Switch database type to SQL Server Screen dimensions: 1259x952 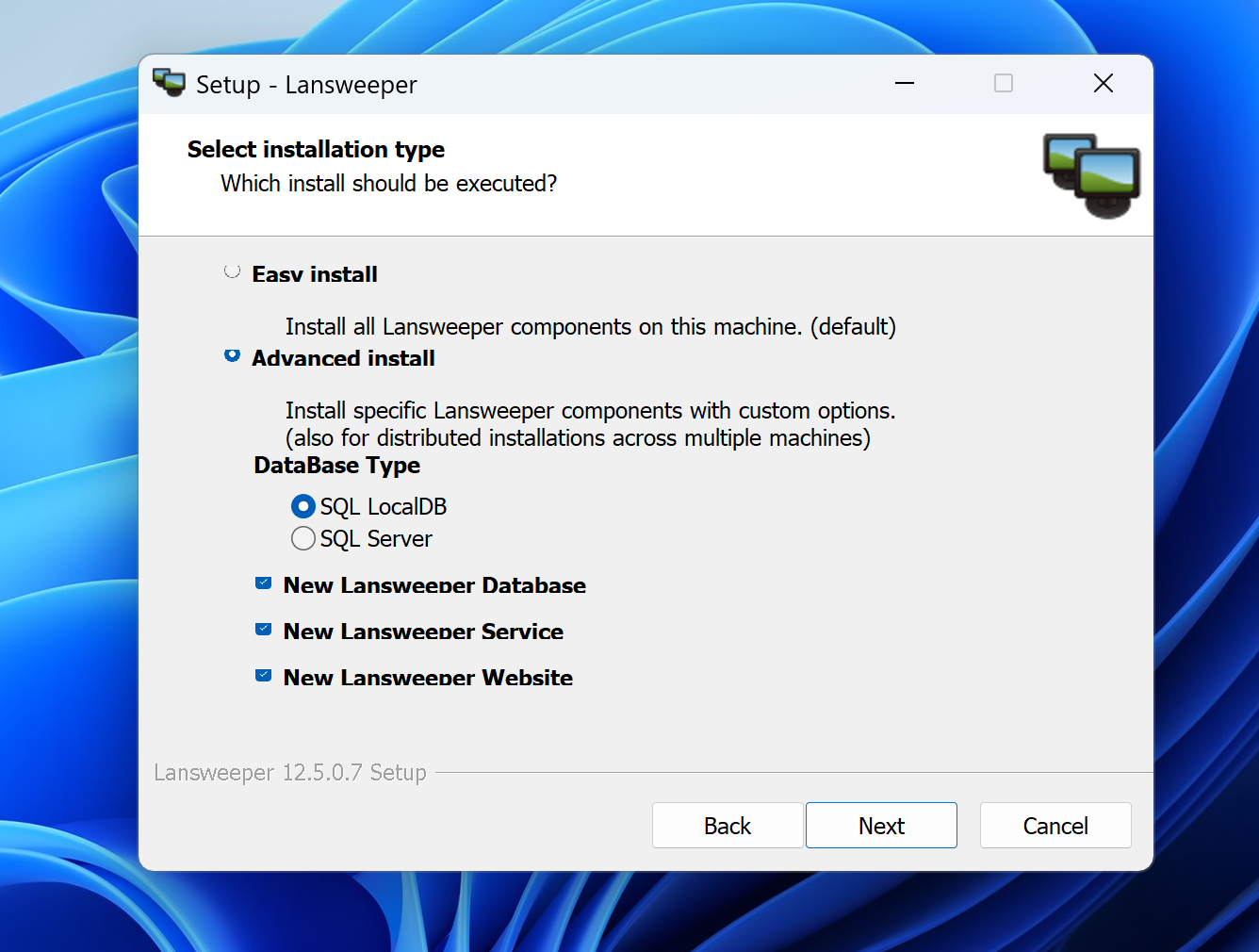tap(303, 539)
